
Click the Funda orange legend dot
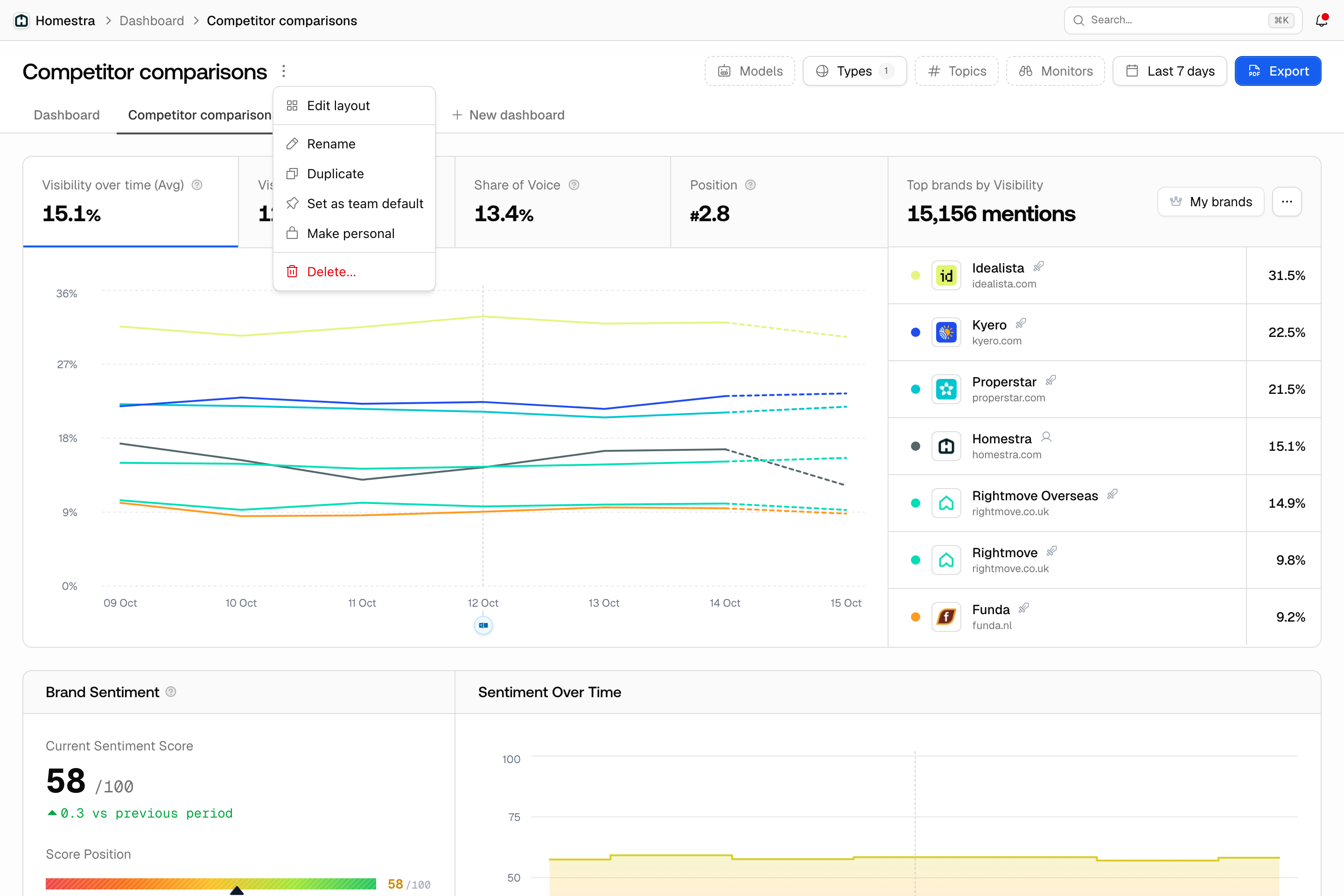tap(916, 617)
